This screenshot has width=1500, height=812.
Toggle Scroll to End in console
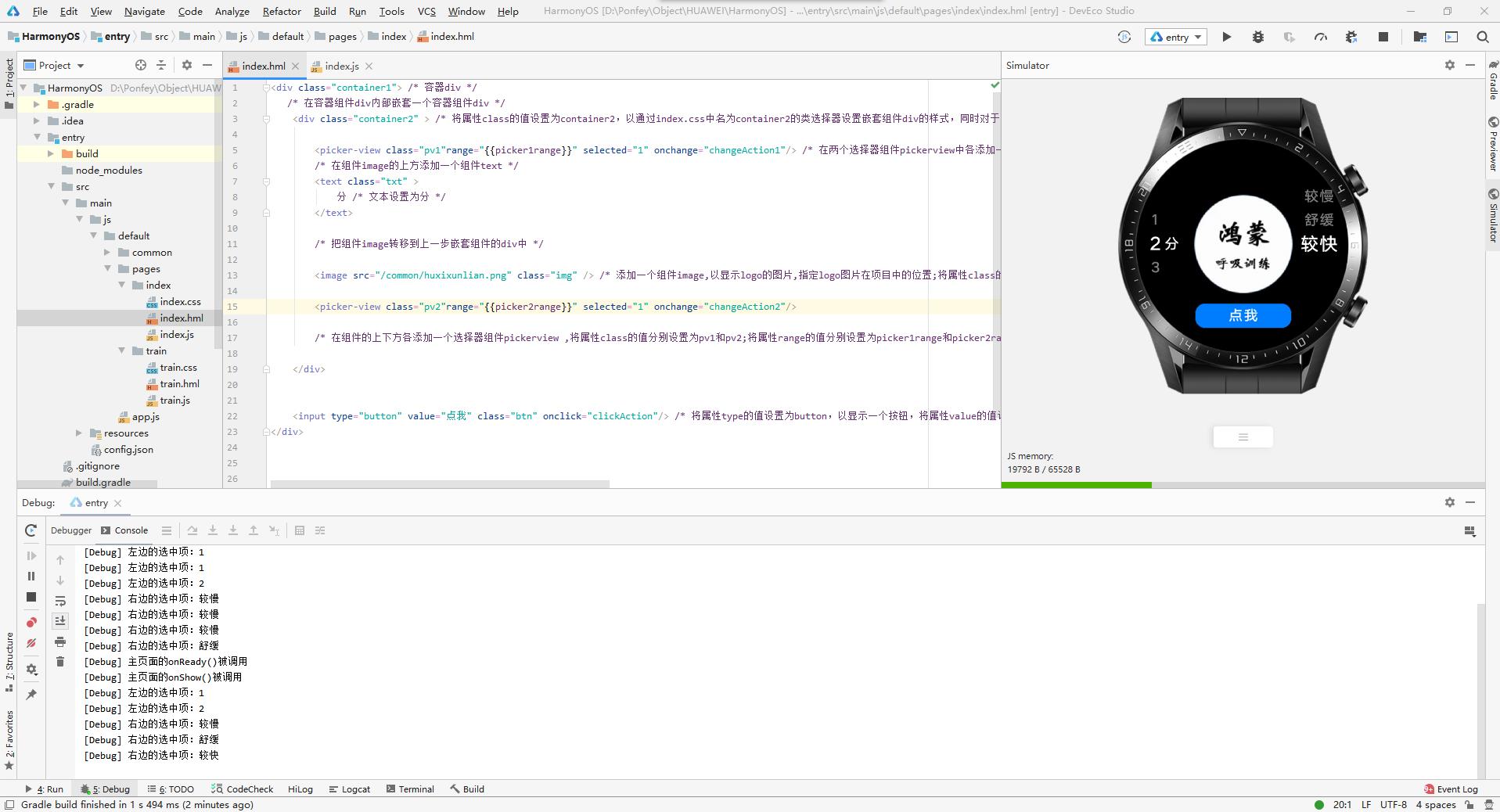point(60,621)
